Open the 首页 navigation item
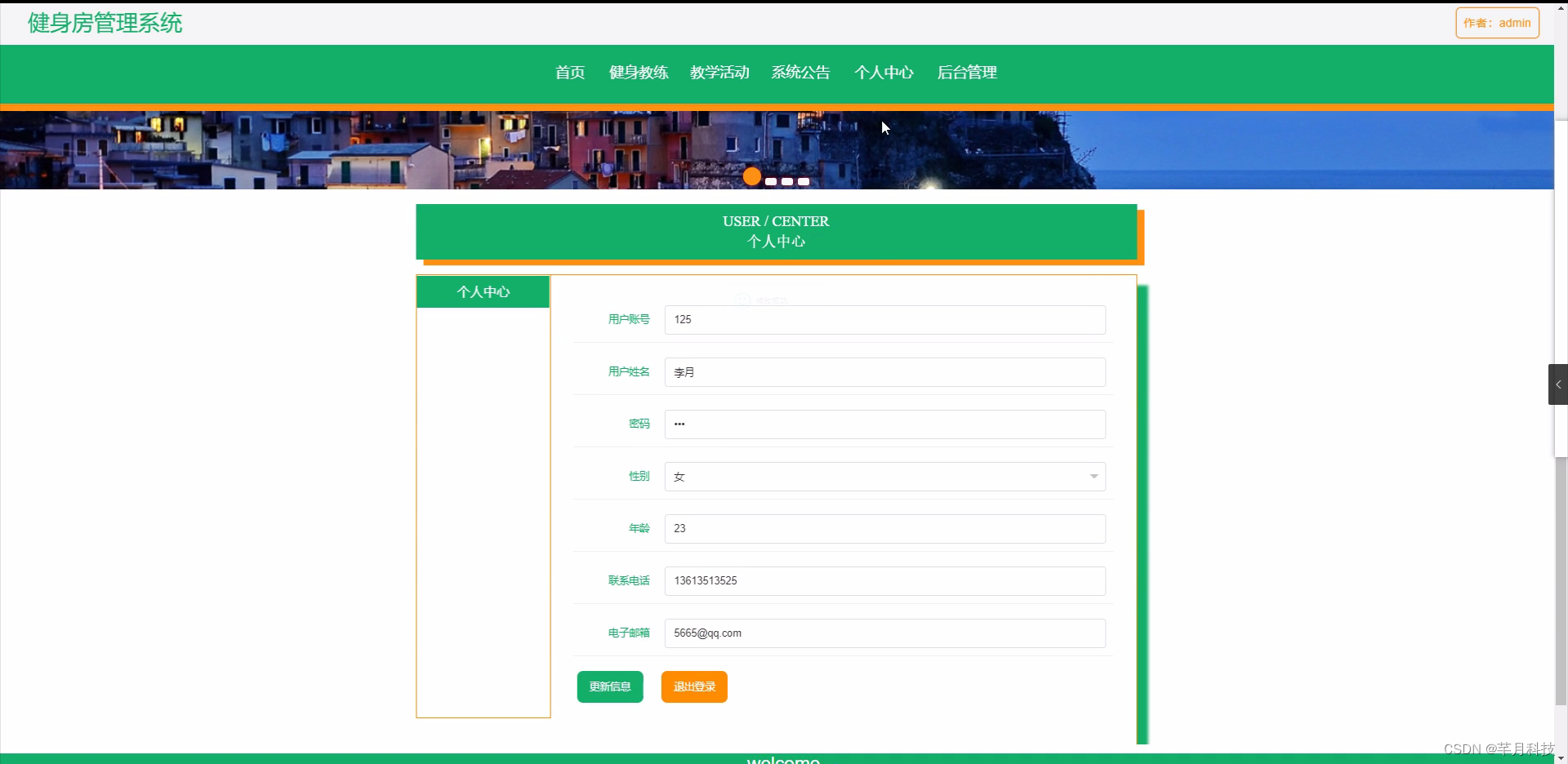Screen dimensions: 1568x764 pyautogui.click(x=569, y=72)
